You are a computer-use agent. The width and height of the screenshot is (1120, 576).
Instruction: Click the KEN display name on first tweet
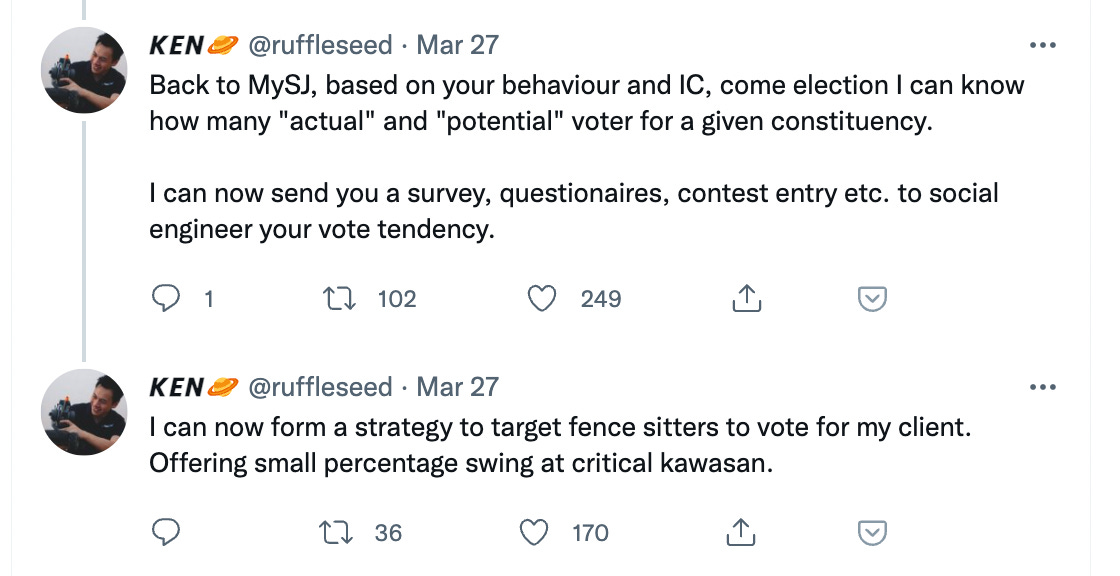pos(176,45)
